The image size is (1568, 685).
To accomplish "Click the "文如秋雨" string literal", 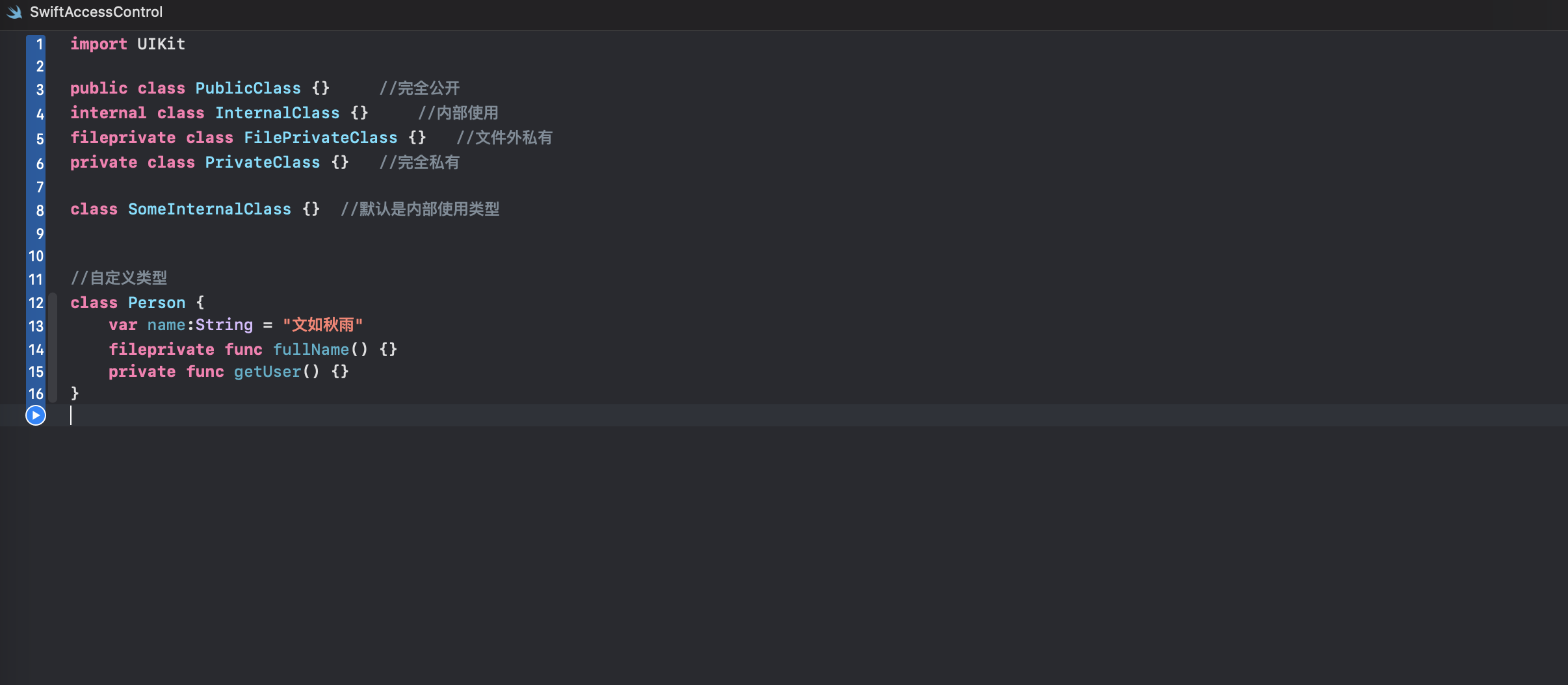I will [x=322, y=325].
